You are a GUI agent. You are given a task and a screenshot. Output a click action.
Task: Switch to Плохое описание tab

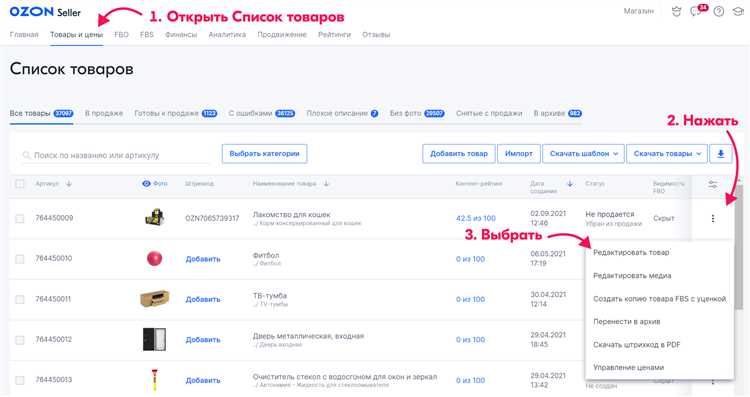point(342,113)
